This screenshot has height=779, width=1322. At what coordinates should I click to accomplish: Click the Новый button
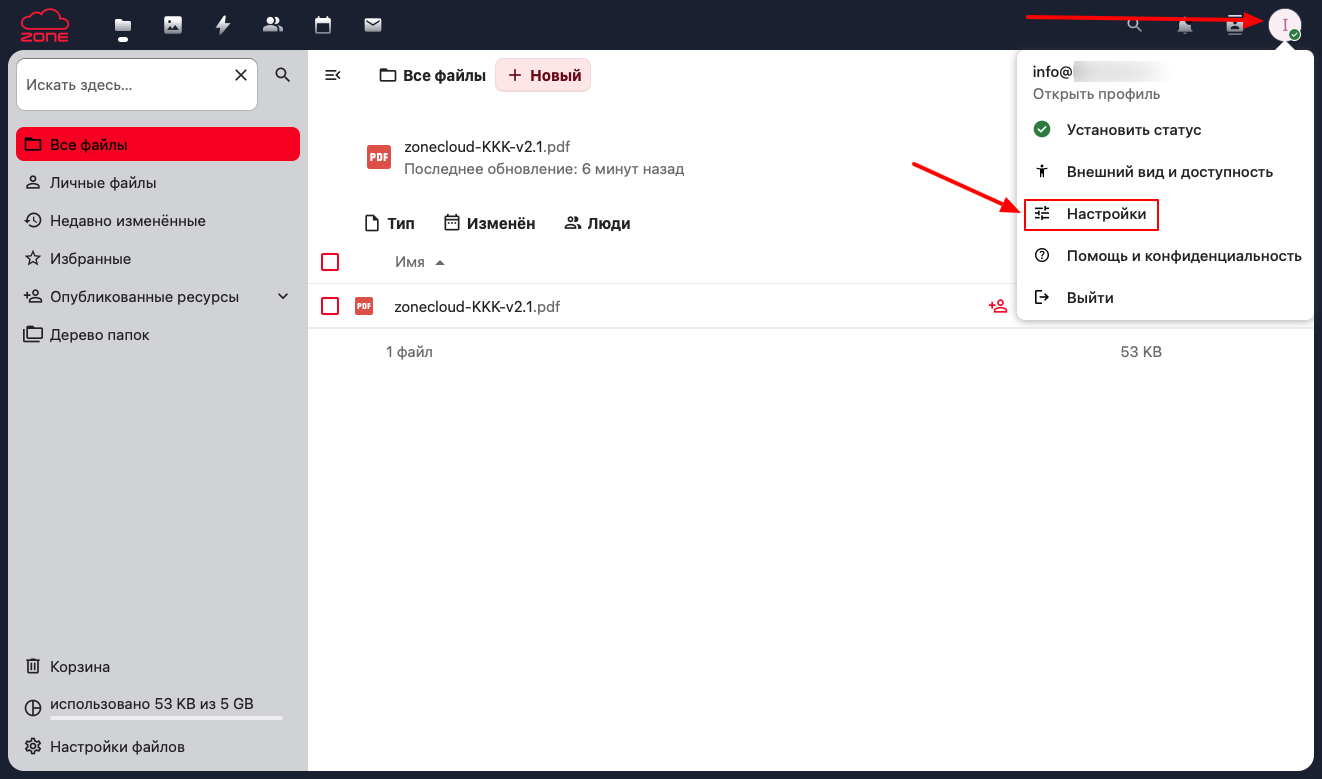(x=544, y=75)
